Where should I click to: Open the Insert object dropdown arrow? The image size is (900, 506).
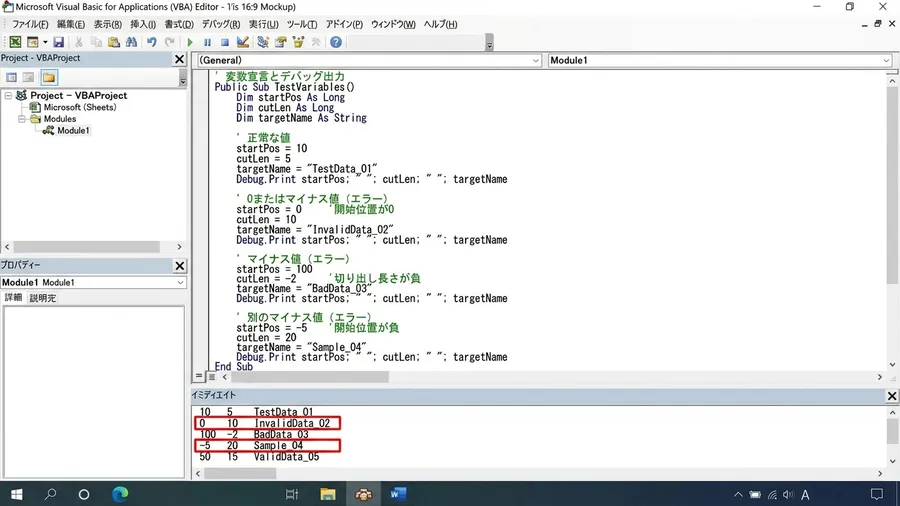pos(45,42)
